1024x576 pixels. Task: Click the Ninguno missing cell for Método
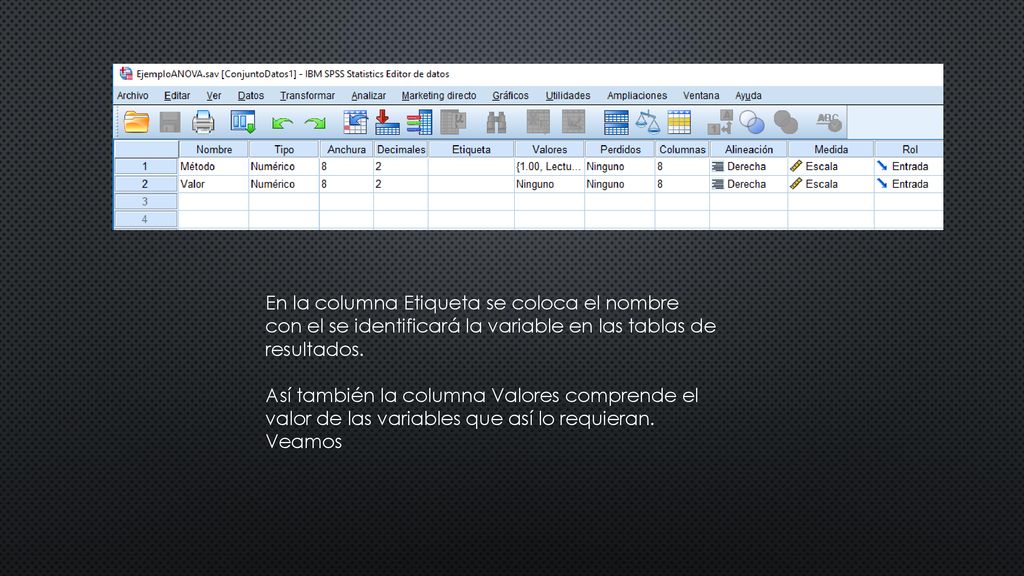pos(620,167)
